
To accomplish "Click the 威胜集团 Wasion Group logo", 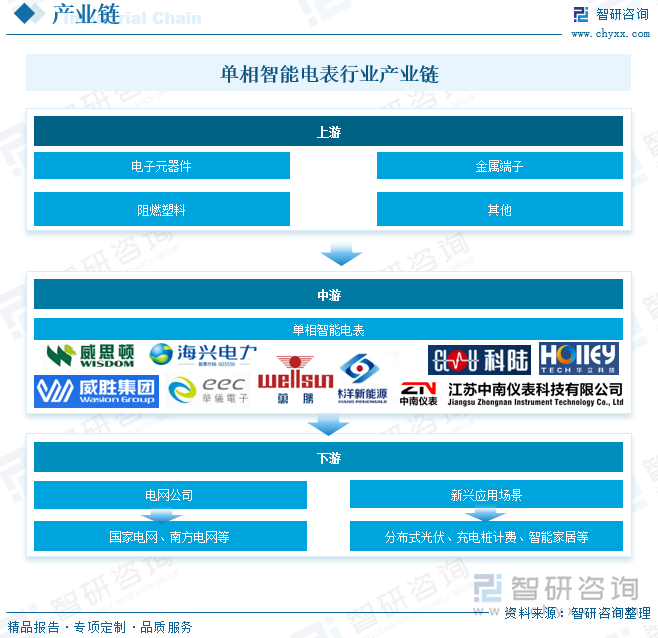I will (97, 391).
